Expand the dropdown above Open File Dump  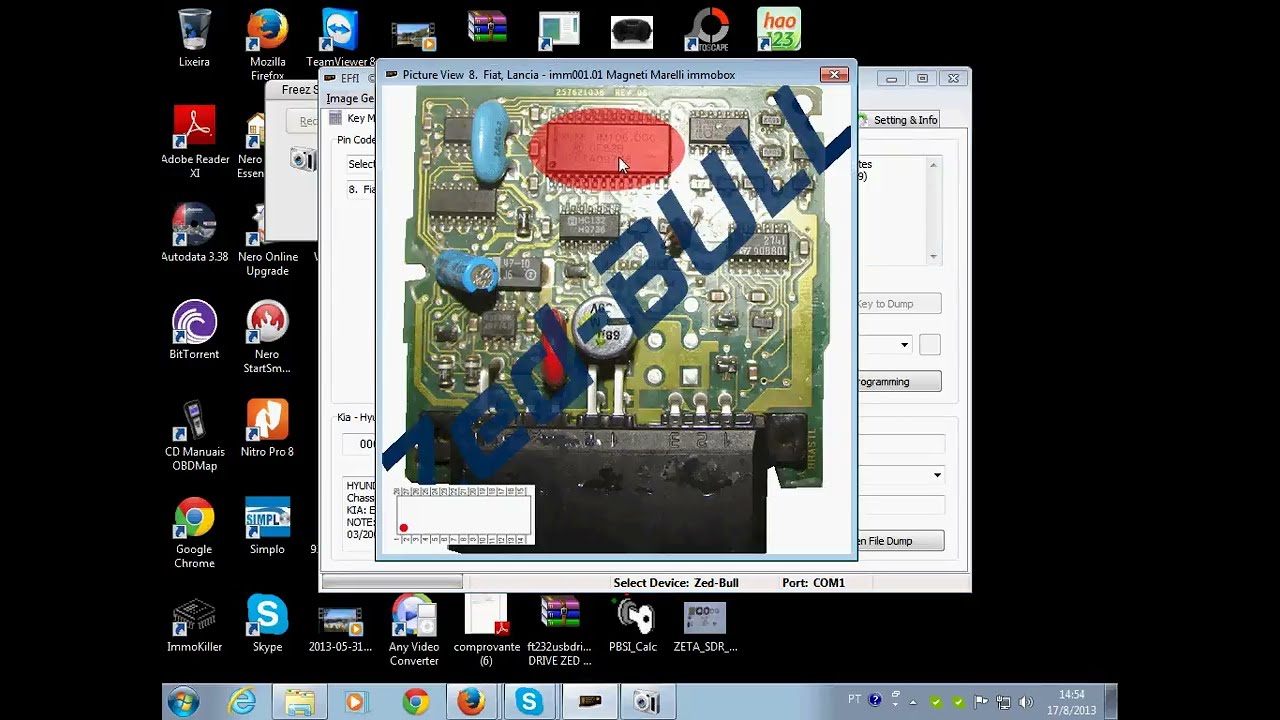pyautogui.click(x=937, y=475)
